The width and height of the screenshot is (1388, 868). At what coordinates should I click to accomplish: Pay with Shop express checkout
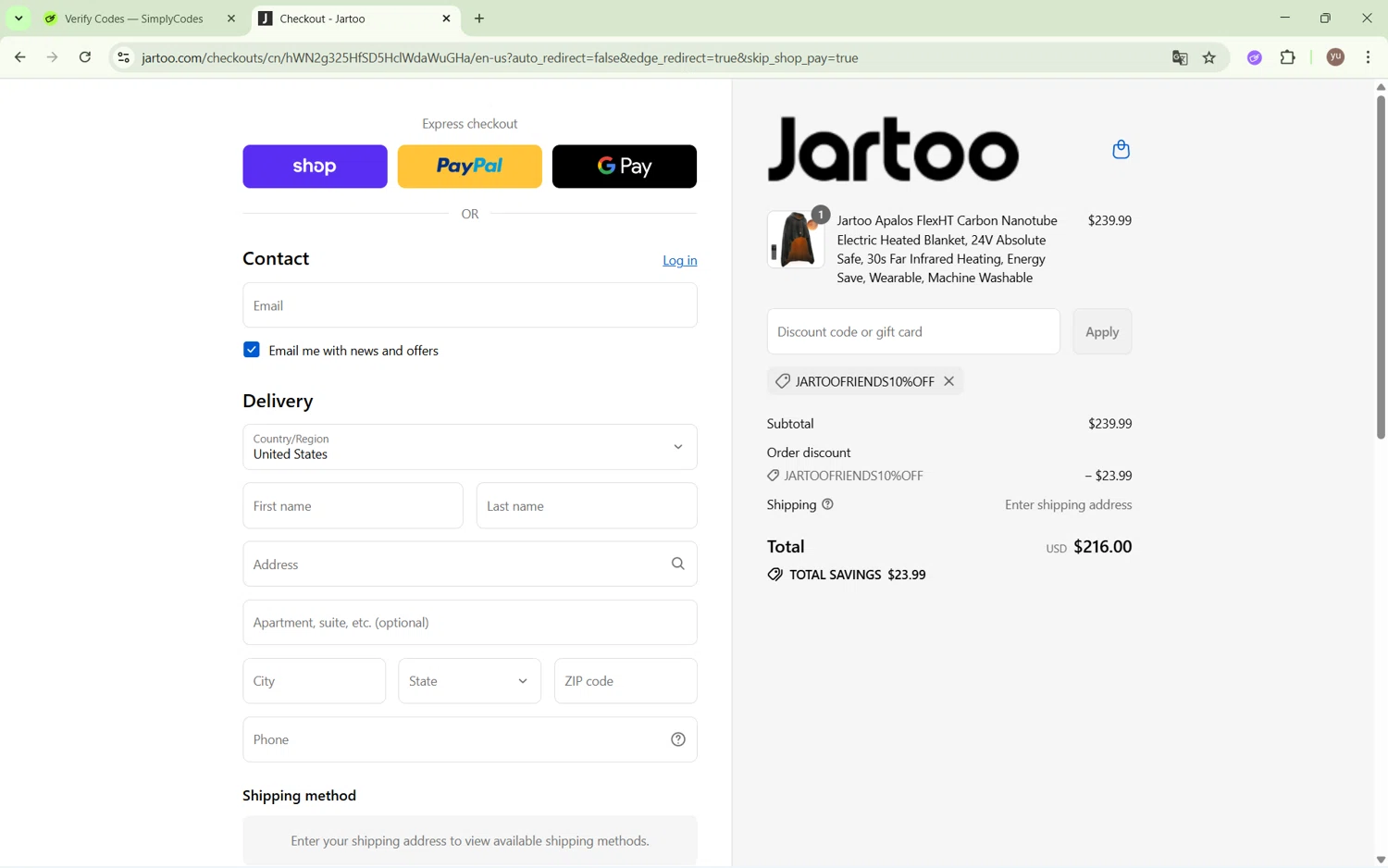(315, 167)
